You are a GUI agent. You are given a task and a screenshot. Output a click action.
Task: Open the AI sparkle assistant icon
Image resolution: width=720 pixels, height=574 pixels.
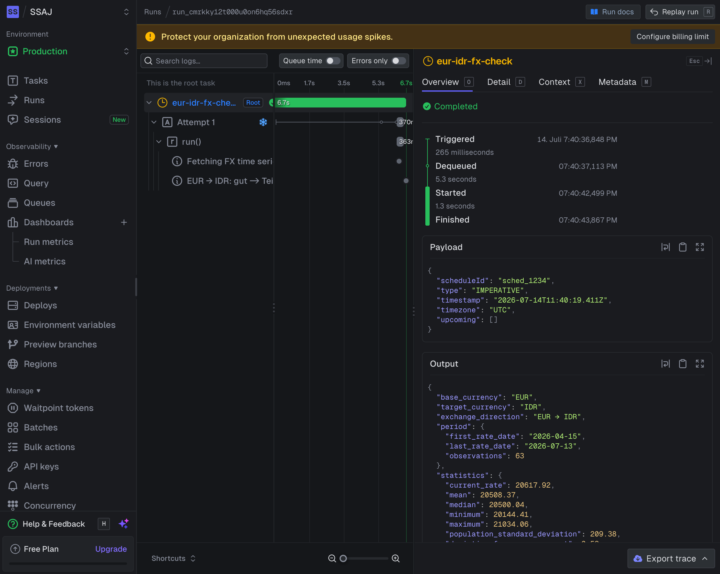tap(124, 523)
